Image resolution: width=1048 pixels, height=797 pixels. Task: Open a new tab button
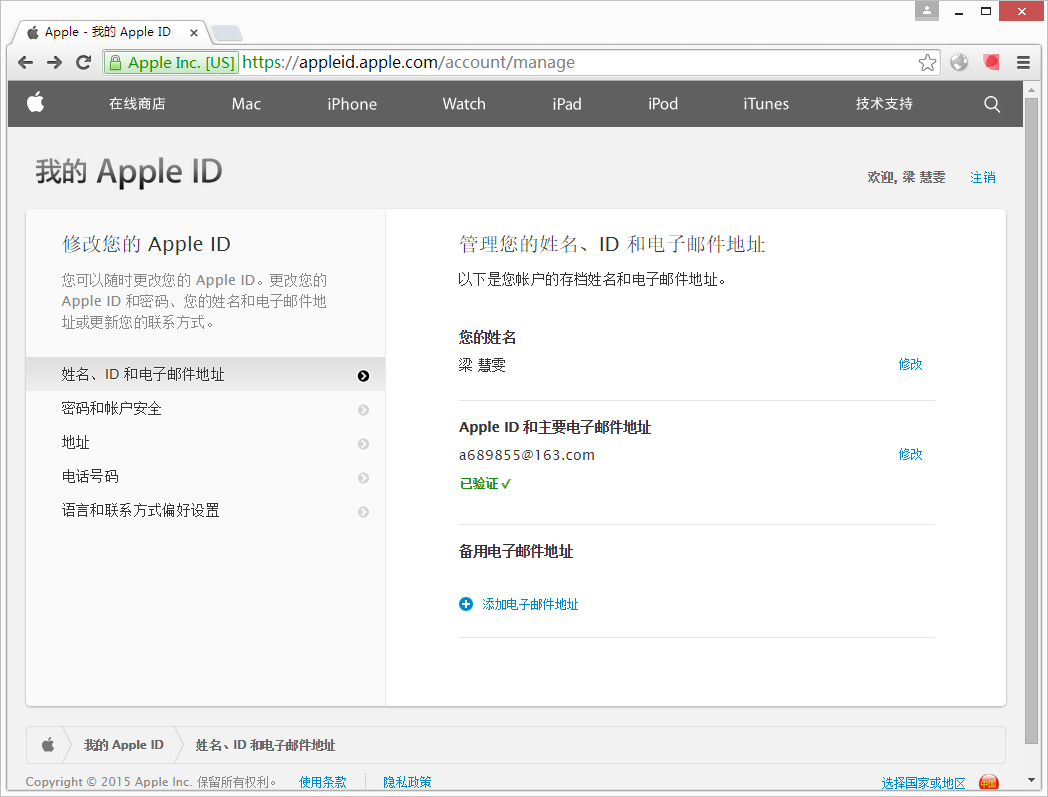pos(226,32)
